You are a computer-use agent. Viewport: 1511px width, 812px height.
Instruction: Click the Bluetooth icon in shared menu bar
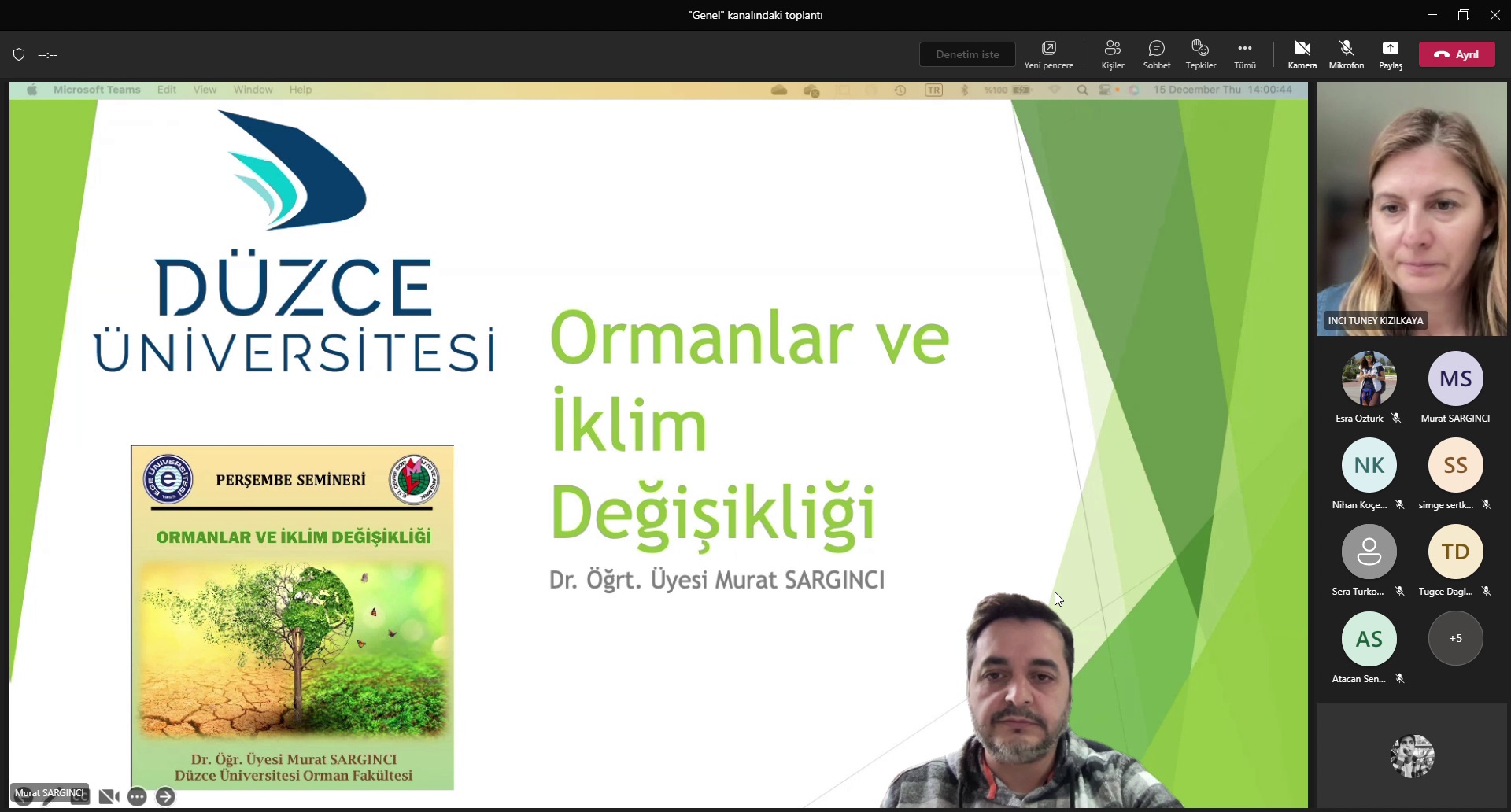(965, 90)
